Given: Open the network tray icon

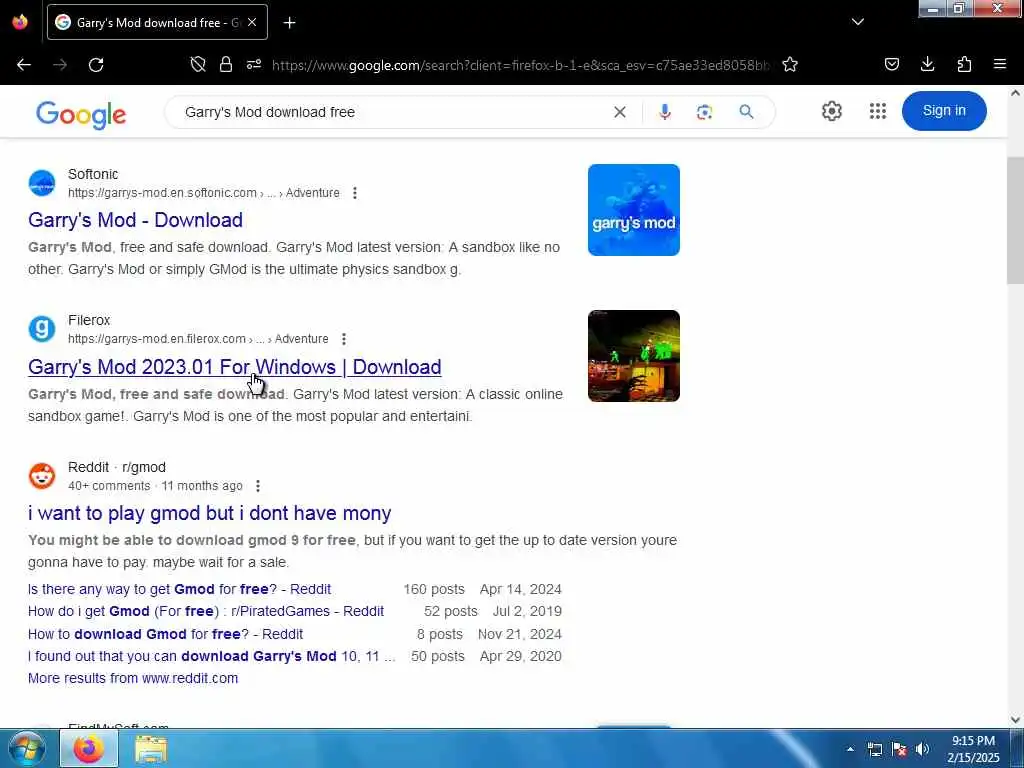Looking at the screenshot, I should click(875, 749).
